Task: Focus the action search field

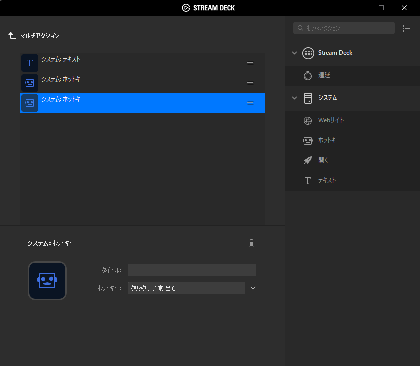Action: (344, 28)
